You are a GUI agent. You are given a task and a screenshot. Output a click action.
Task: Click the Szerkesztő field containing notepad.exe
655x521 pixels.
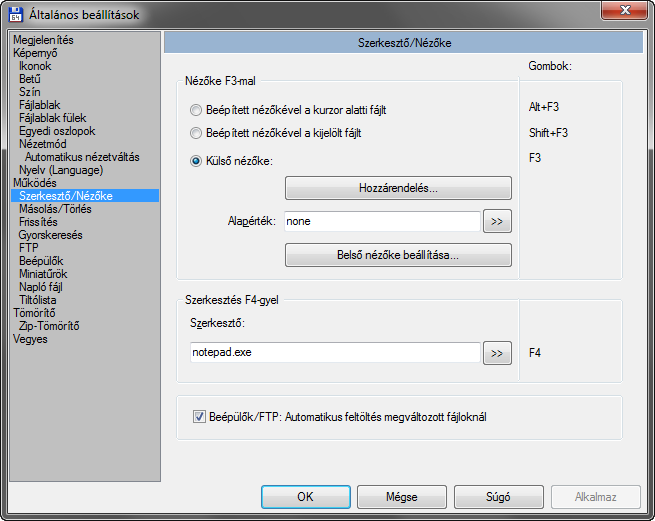pos(335,352)
